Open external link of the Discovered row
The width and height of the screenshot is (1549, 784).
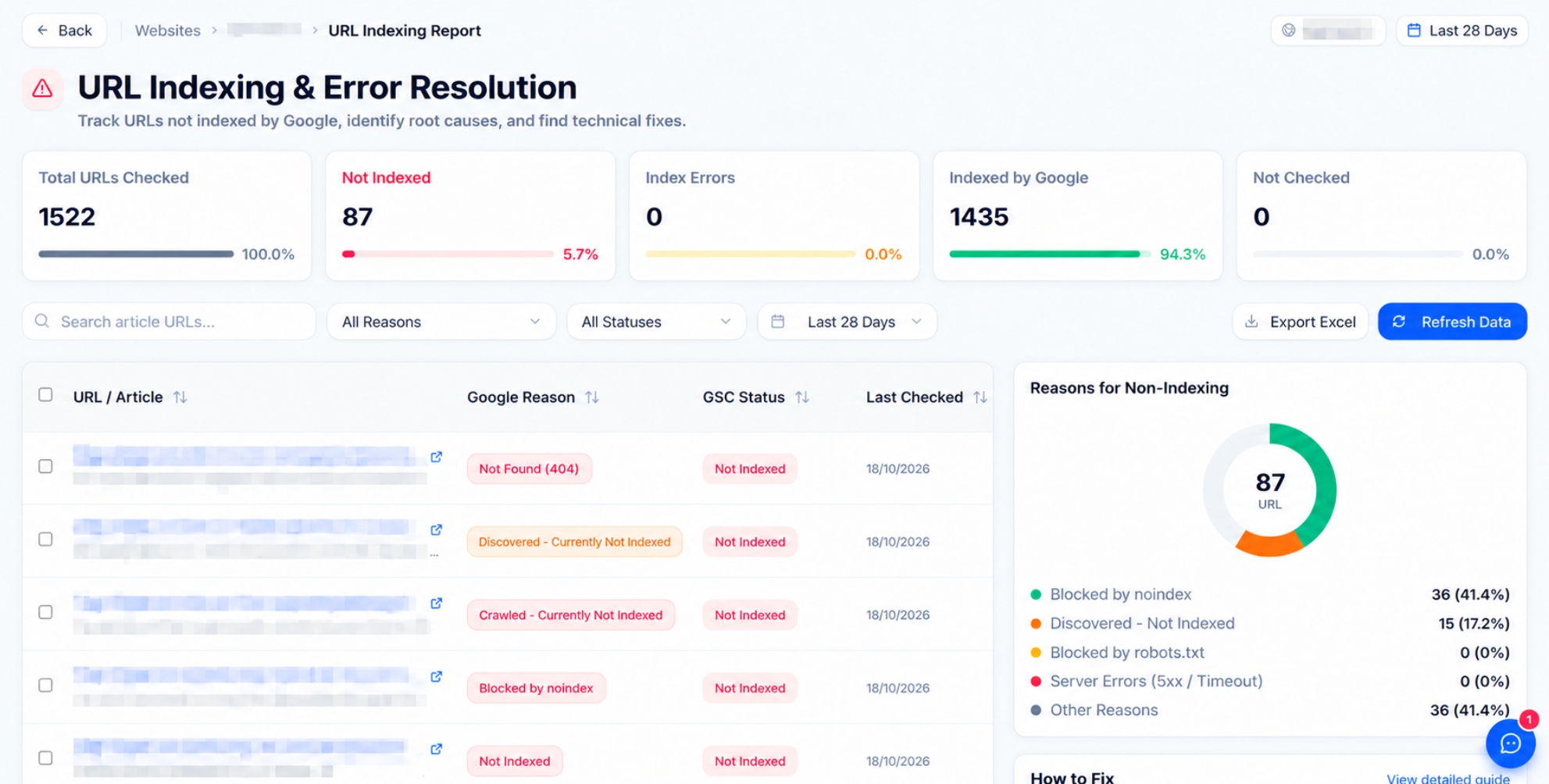click(x=437, y=529)
